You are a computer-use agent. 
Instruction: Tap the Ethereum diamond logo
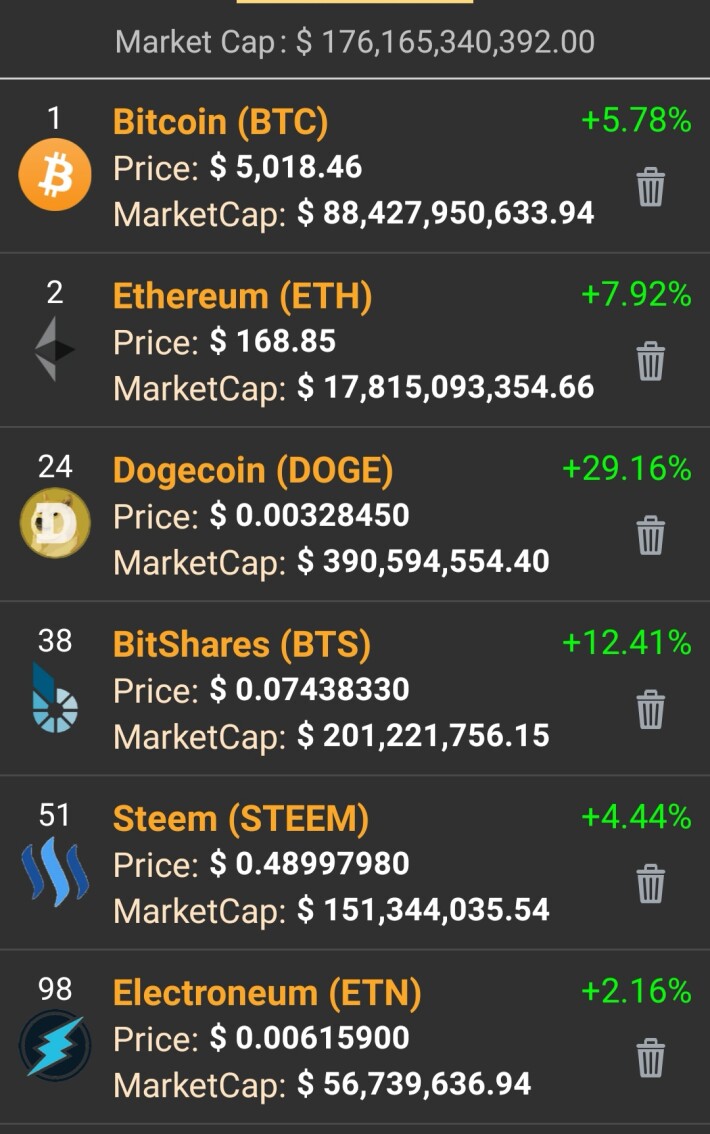55,349
